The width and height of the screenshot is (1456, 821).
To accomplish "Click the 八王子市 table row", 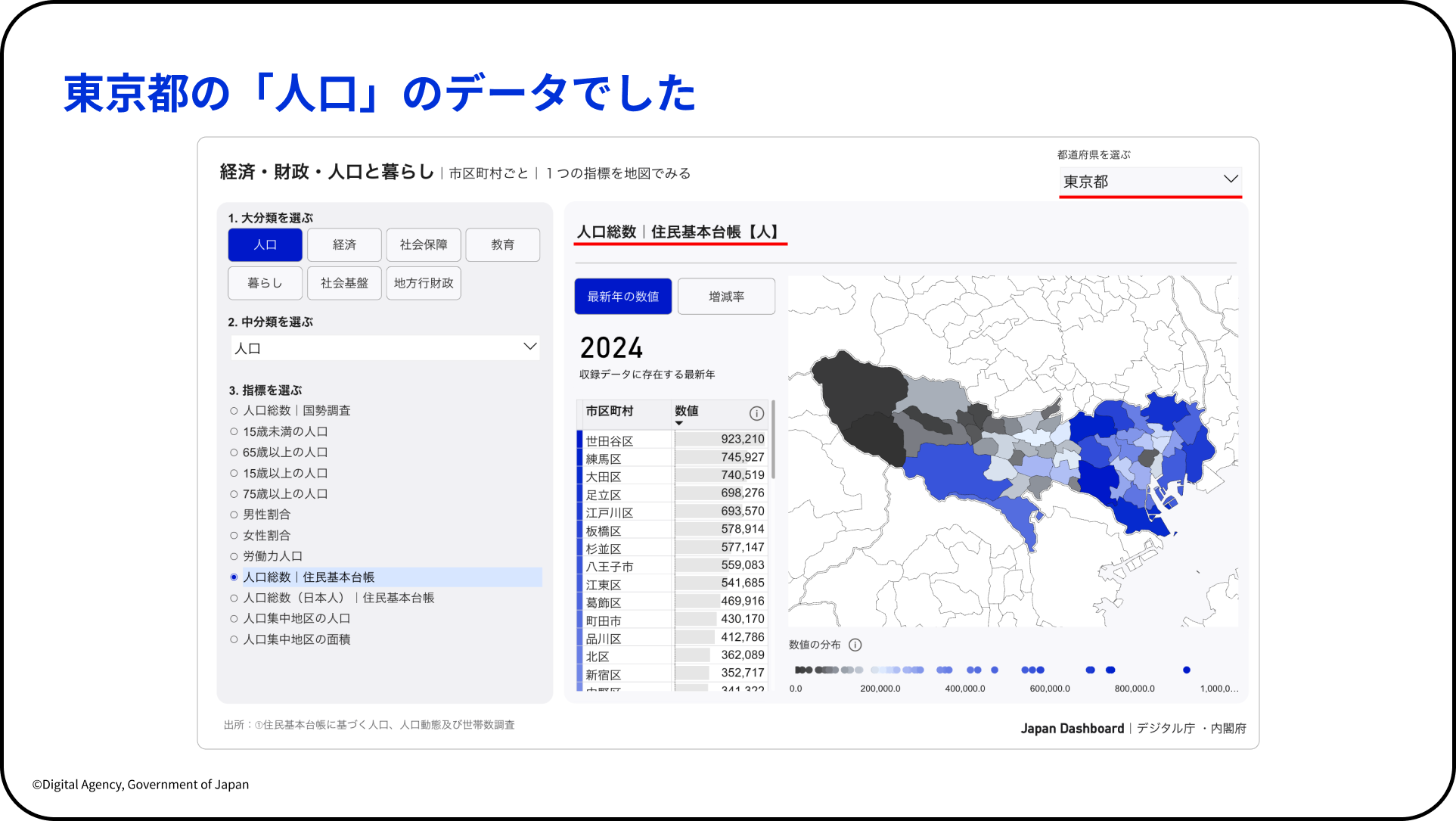I will pyautogui.click(x=672, y=566).
